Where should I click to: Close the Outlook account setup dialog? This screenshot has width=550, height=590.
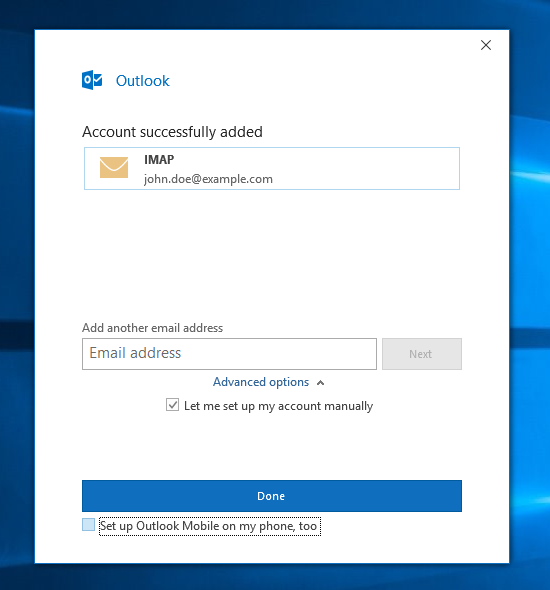tap(486, 45)
